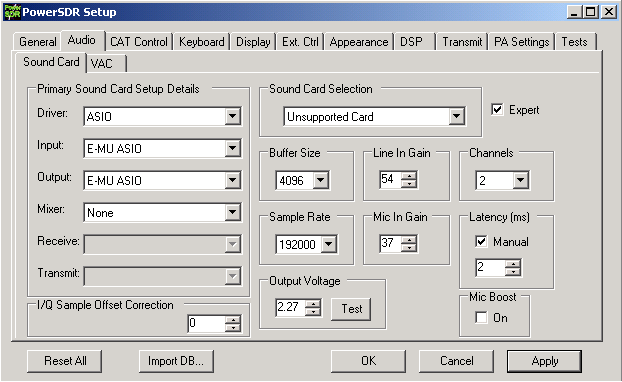This screenshot has width=622, height=382.
Task: Click the Test output voltage button
Action: pos(351,309)
